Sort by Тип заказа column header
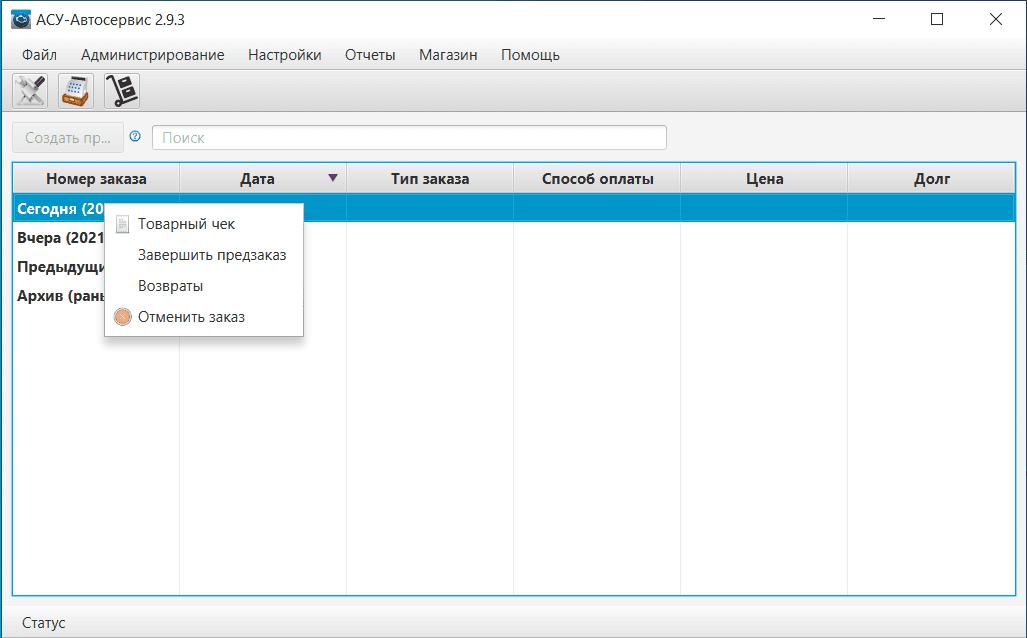 pos(430,179)
